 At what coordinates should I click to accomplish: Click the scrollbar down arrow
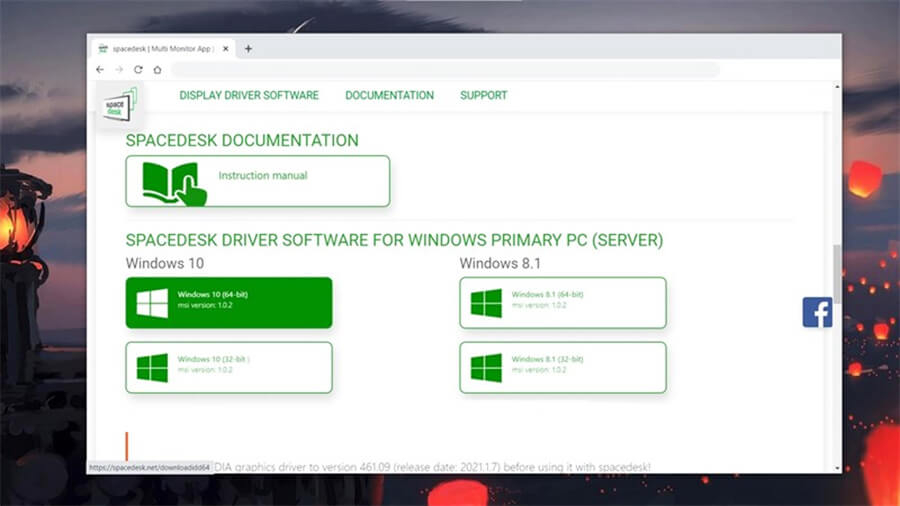click(x=837, y=468)
